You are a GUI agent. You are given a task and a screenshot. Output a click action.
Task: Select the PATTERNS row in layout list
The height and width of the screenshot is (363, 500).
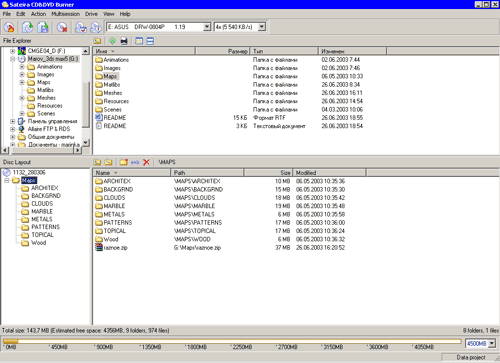tap(220, 222)
